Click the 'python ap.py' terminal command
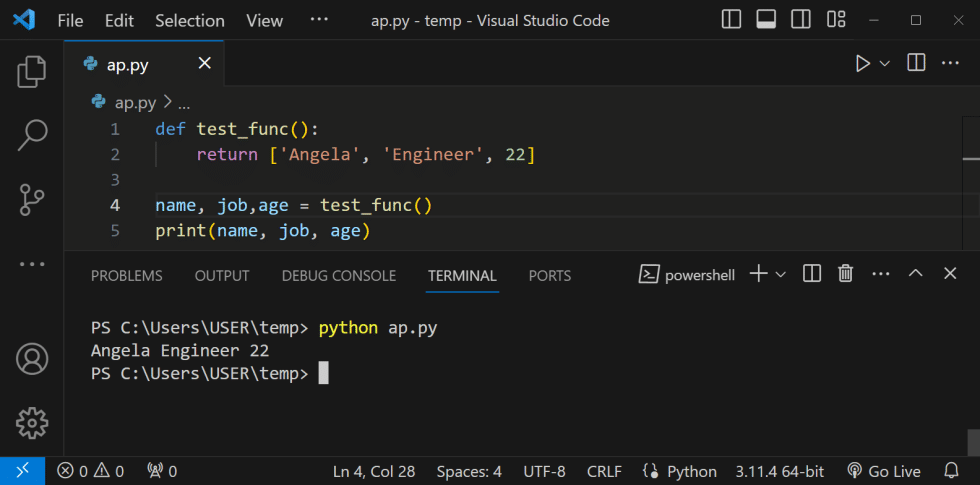 tap(378, 328)
